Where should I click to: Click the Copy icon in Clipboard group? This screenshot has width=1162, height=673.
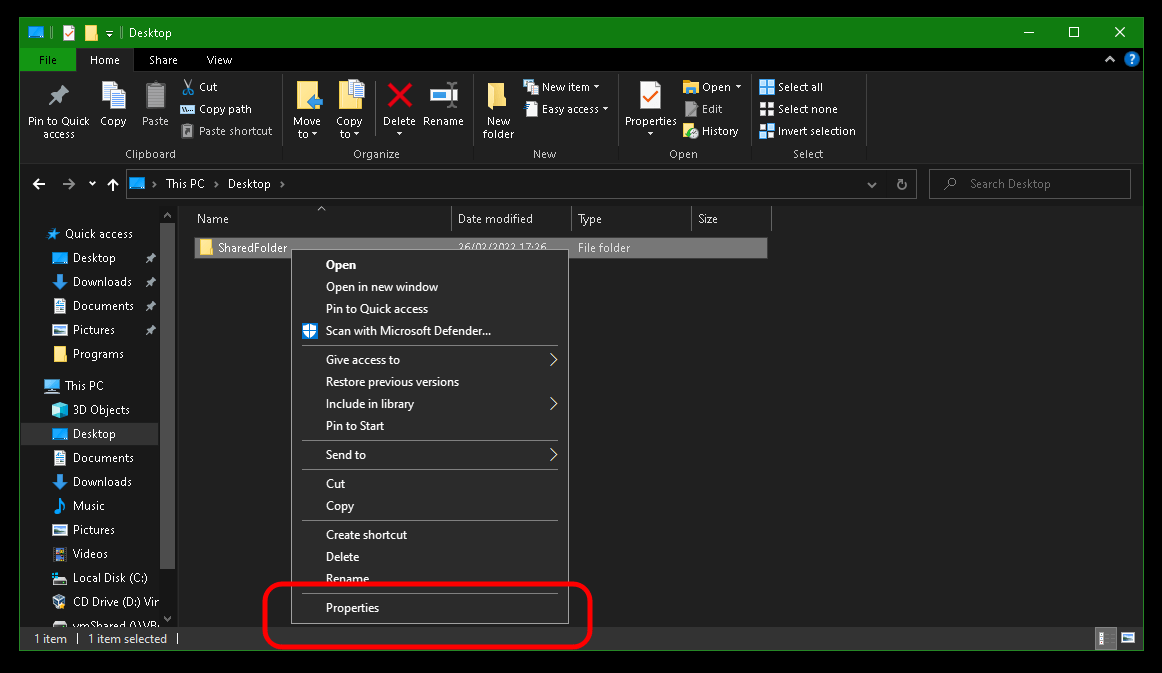(113, 98)
